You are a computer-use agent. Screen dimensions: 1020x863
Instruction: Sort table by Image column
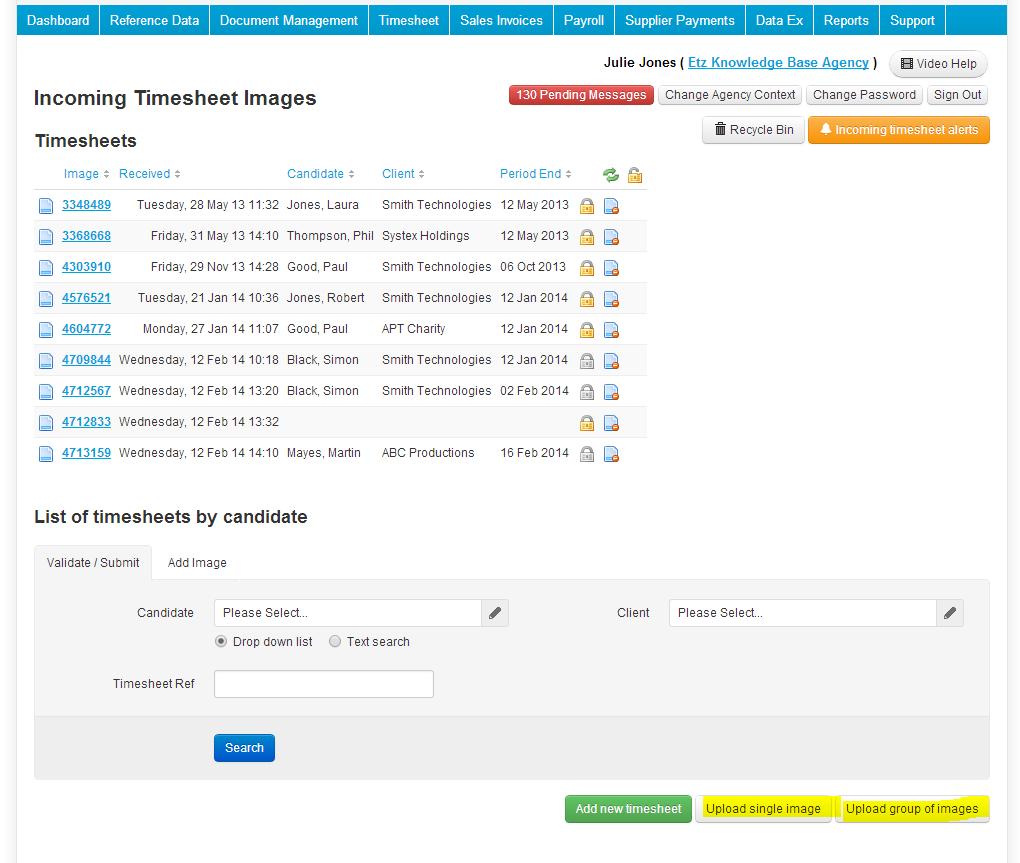(86, 174)
